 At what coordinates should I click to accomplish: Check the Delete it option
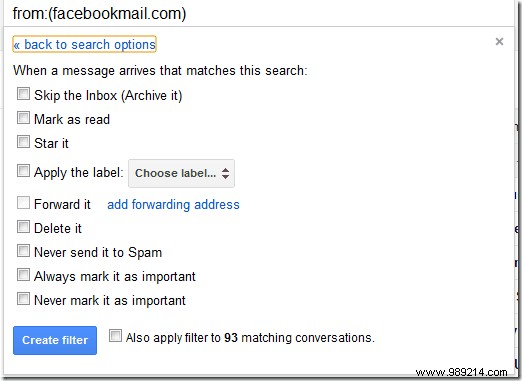(x=23, y=227)
